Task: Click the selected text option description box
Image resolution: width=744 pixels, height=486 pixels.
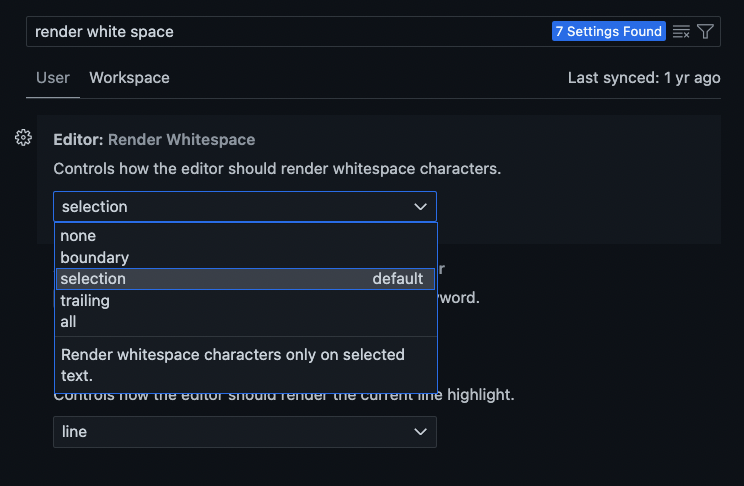Action: (x=245, y=365)
